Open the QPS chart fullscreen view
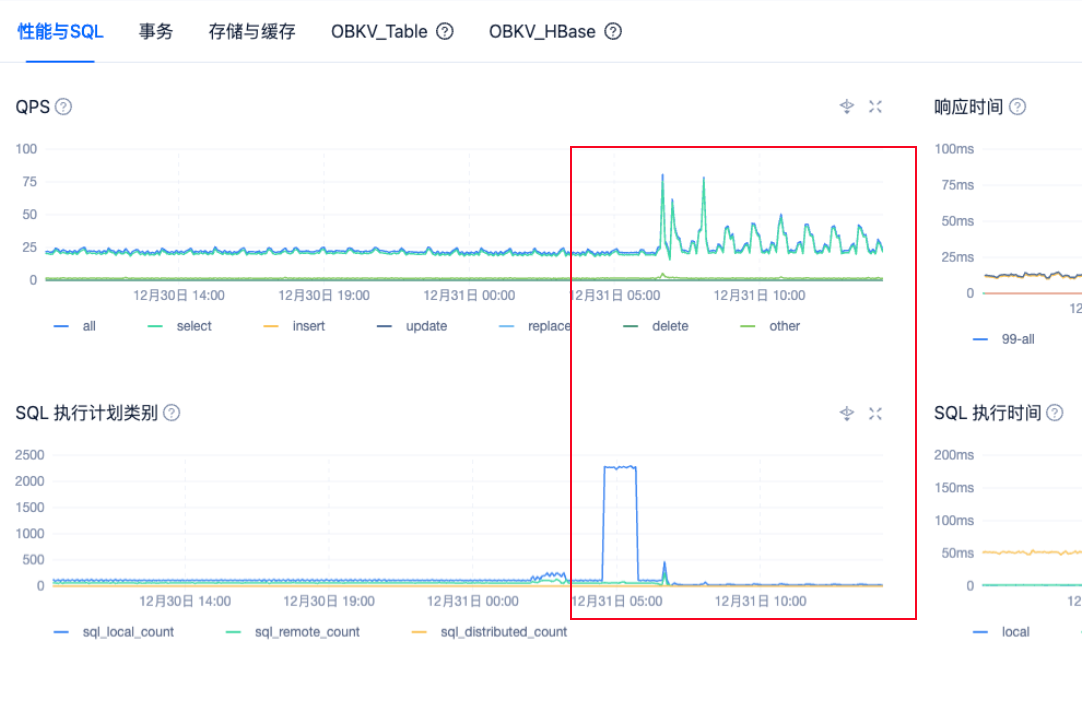 pyautogui.click(x=876, y=107)
